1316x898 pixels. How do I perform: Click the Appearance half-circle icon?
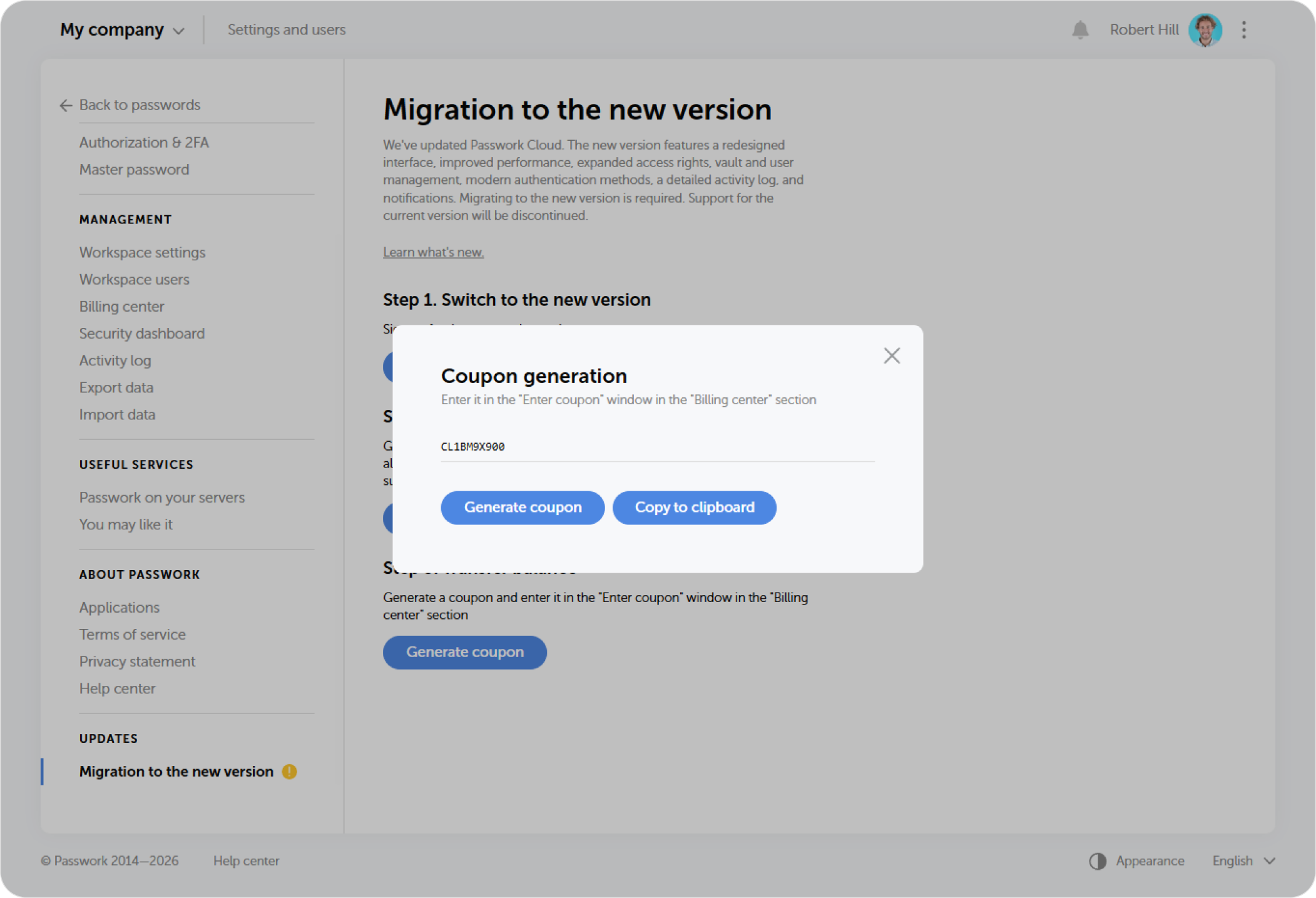point(1098,861)
